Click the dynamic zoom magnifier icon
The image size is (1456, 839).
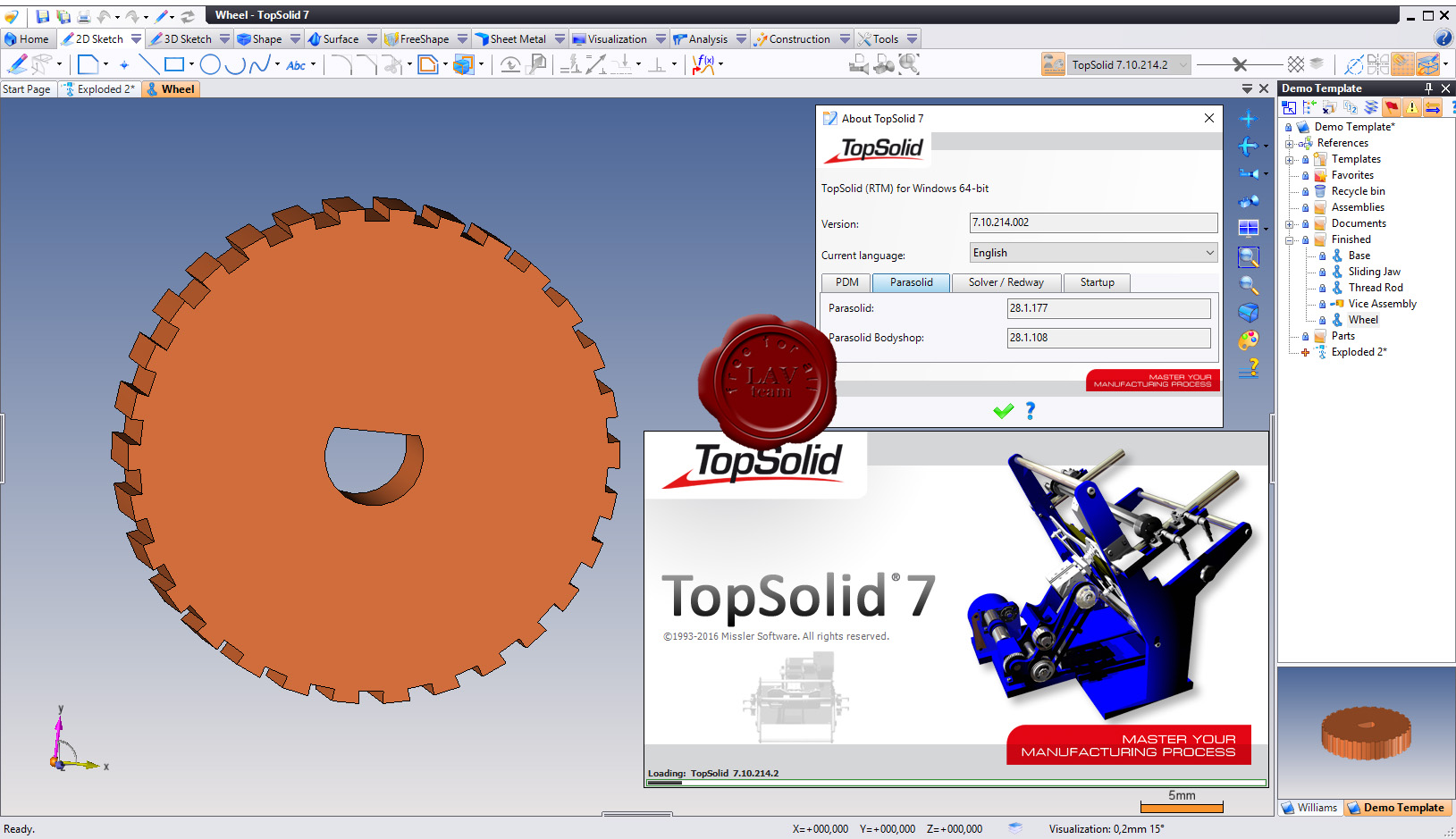(x=1249, y=285)
